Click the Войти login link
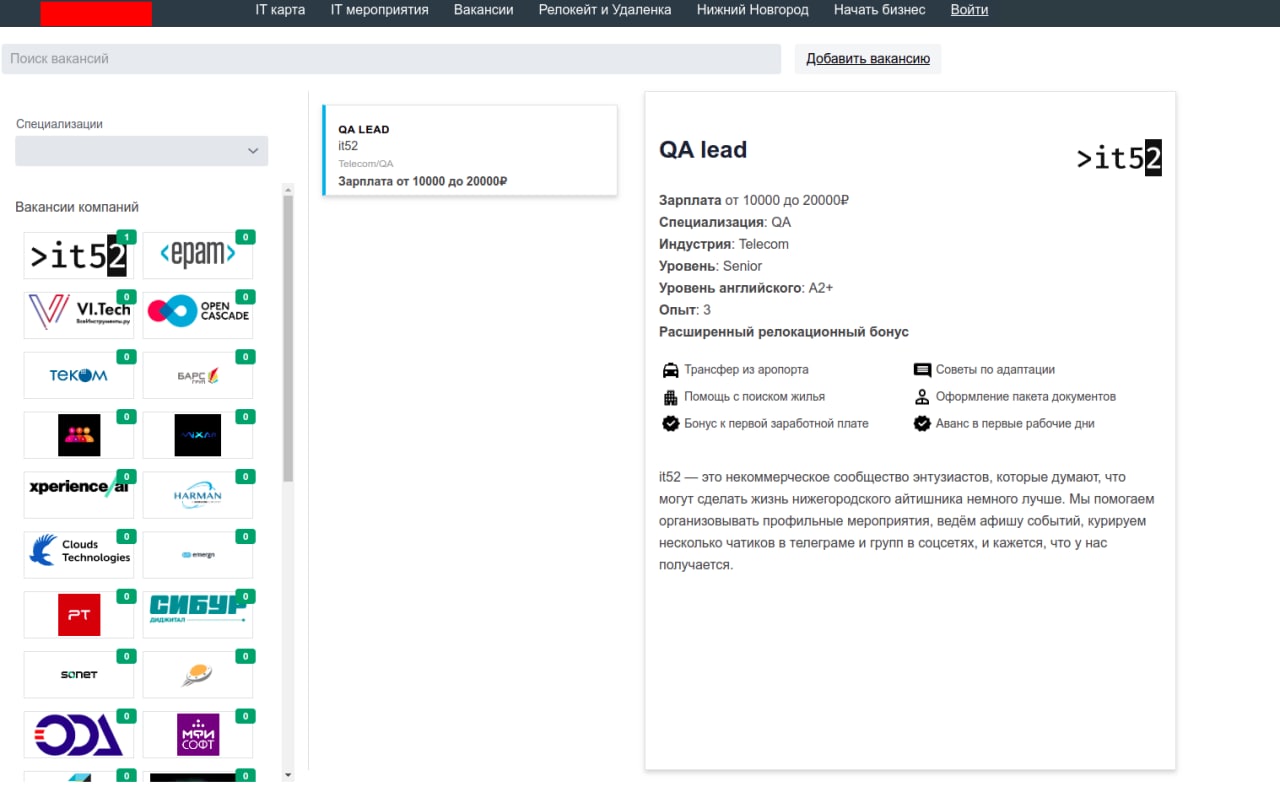 point(970,10)
